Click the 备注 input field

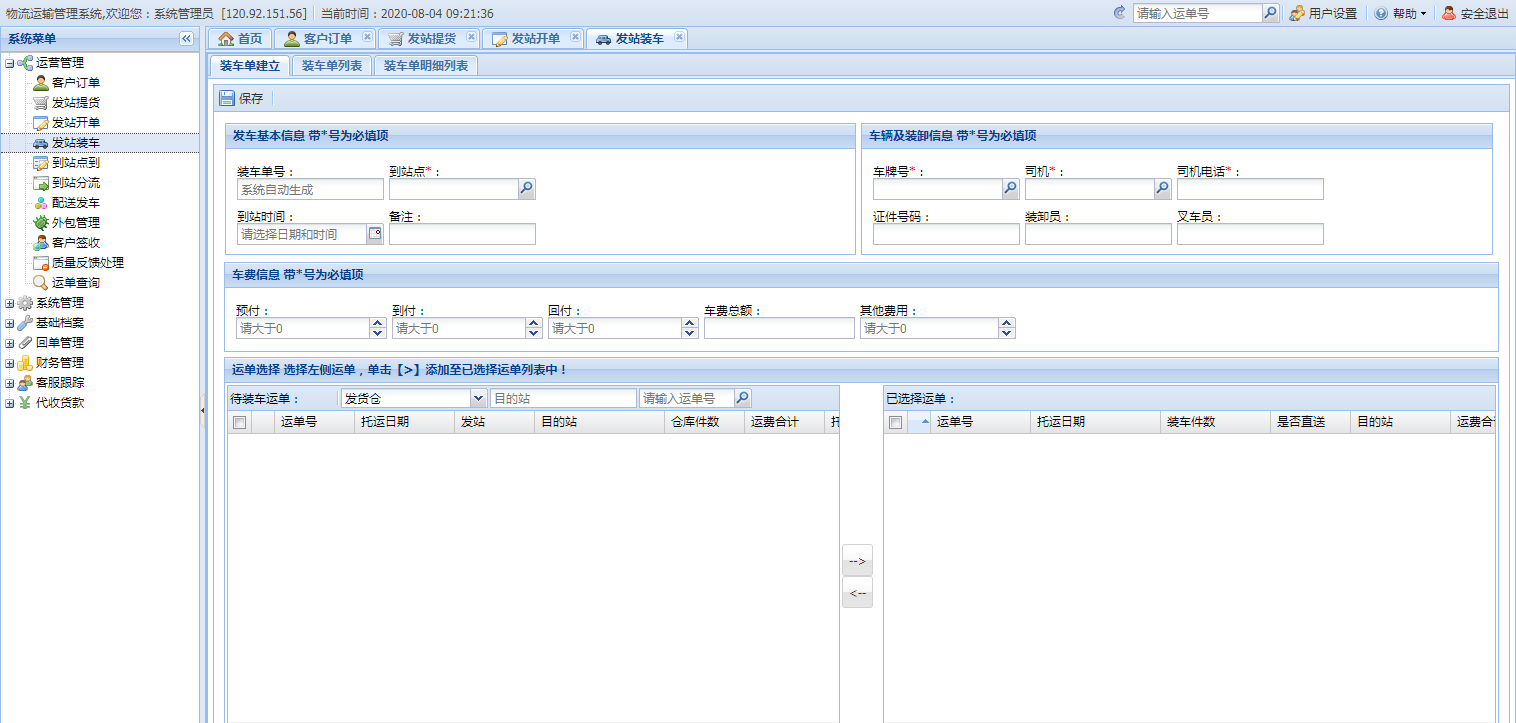click(462, 234)
